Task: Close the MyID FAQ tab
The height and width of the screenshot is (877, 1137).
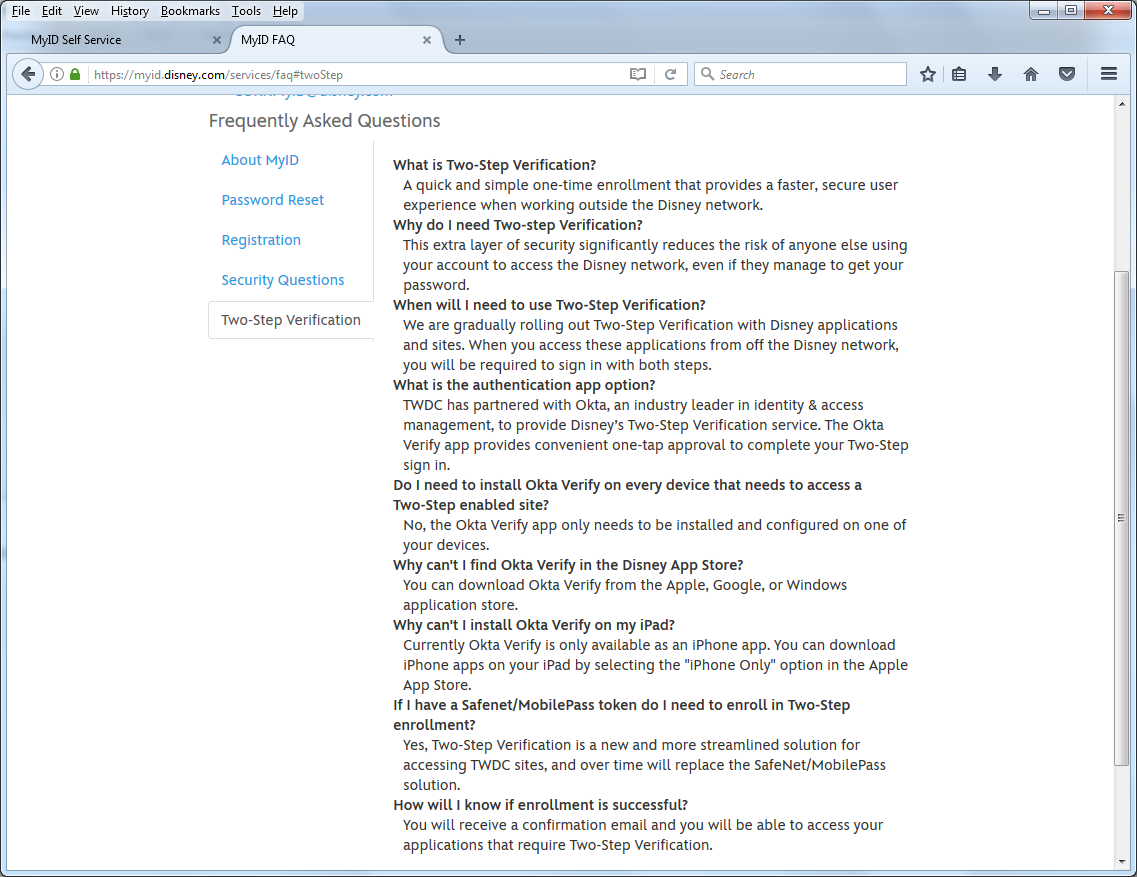Action: tap(426, 40)
